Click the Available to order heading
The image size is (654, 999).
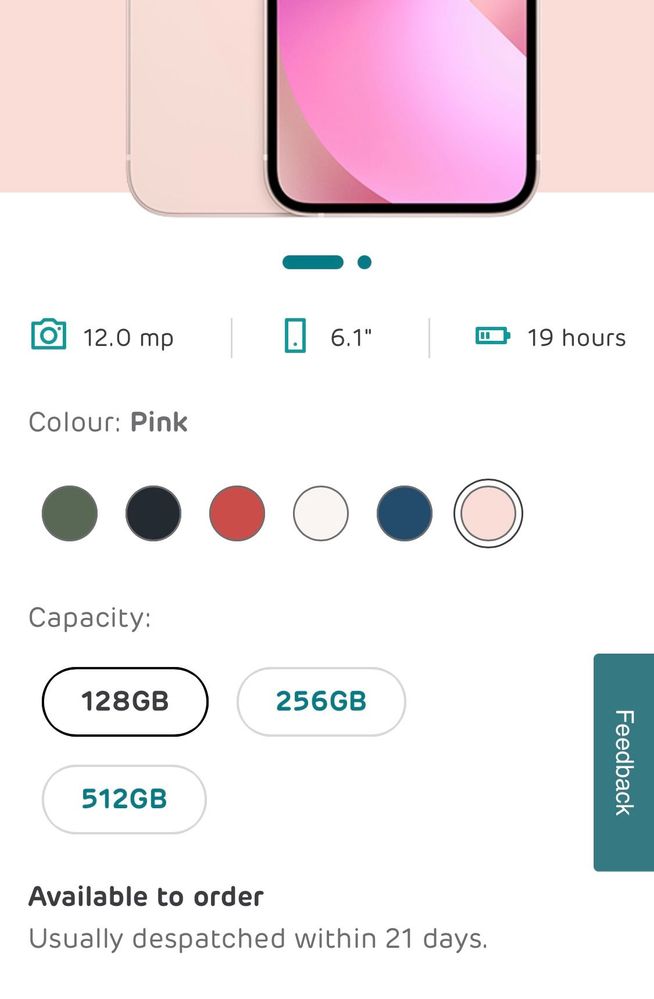pyautogui.click(x=146, y=896)
